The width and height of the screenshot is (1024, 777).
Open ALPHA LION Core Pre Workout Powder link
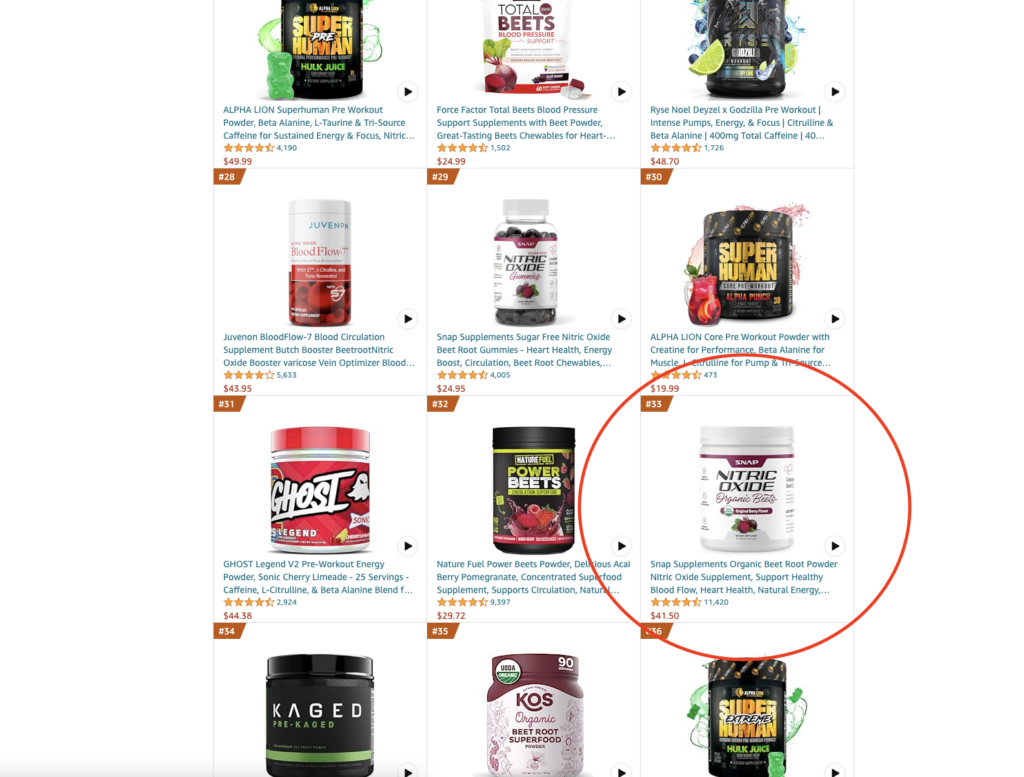pyautogui.click(x=741, y=350)
